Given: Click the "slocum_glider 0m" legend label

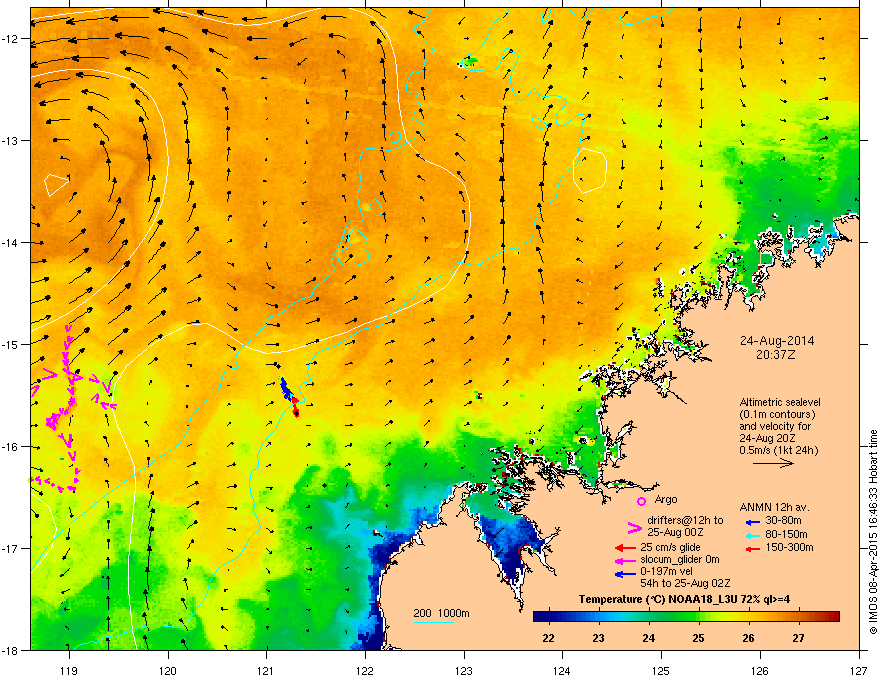Looking at the screenshot, I should point(680,559).
